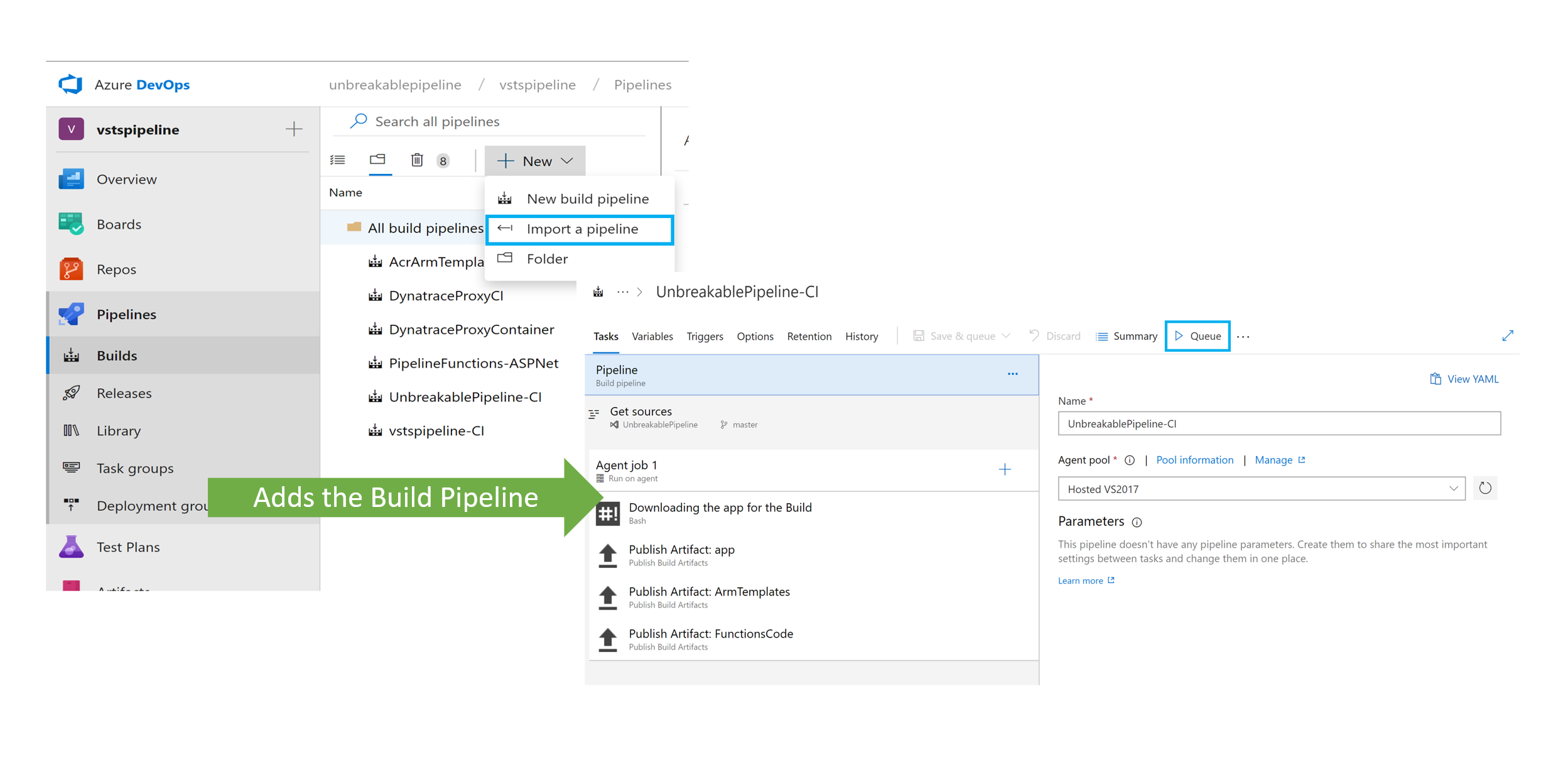Screen dimensions: 1568x762
Task: Refresh the agent pool list
Action: click(1485, 488)
